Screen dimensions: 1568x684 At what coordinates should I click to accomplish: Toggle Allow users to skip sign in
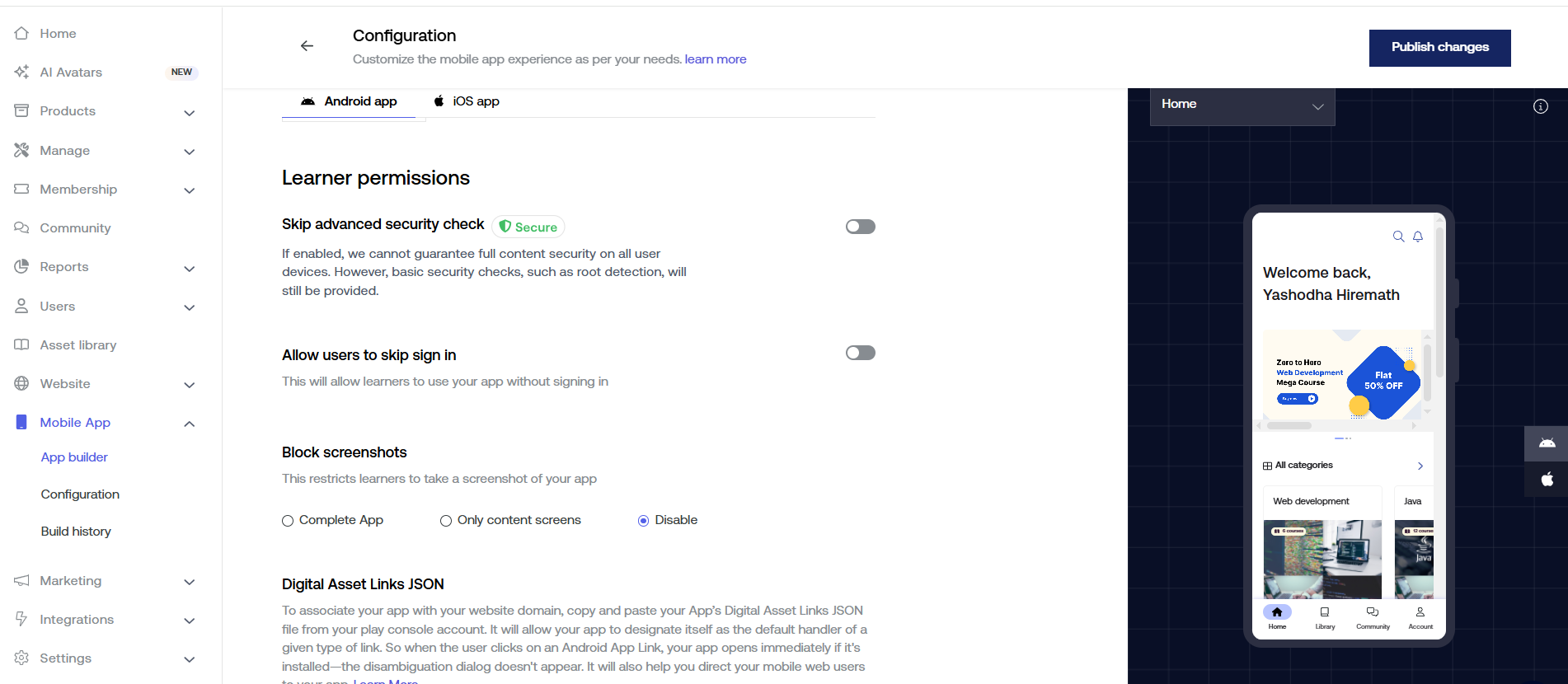[x=860, y=353]
